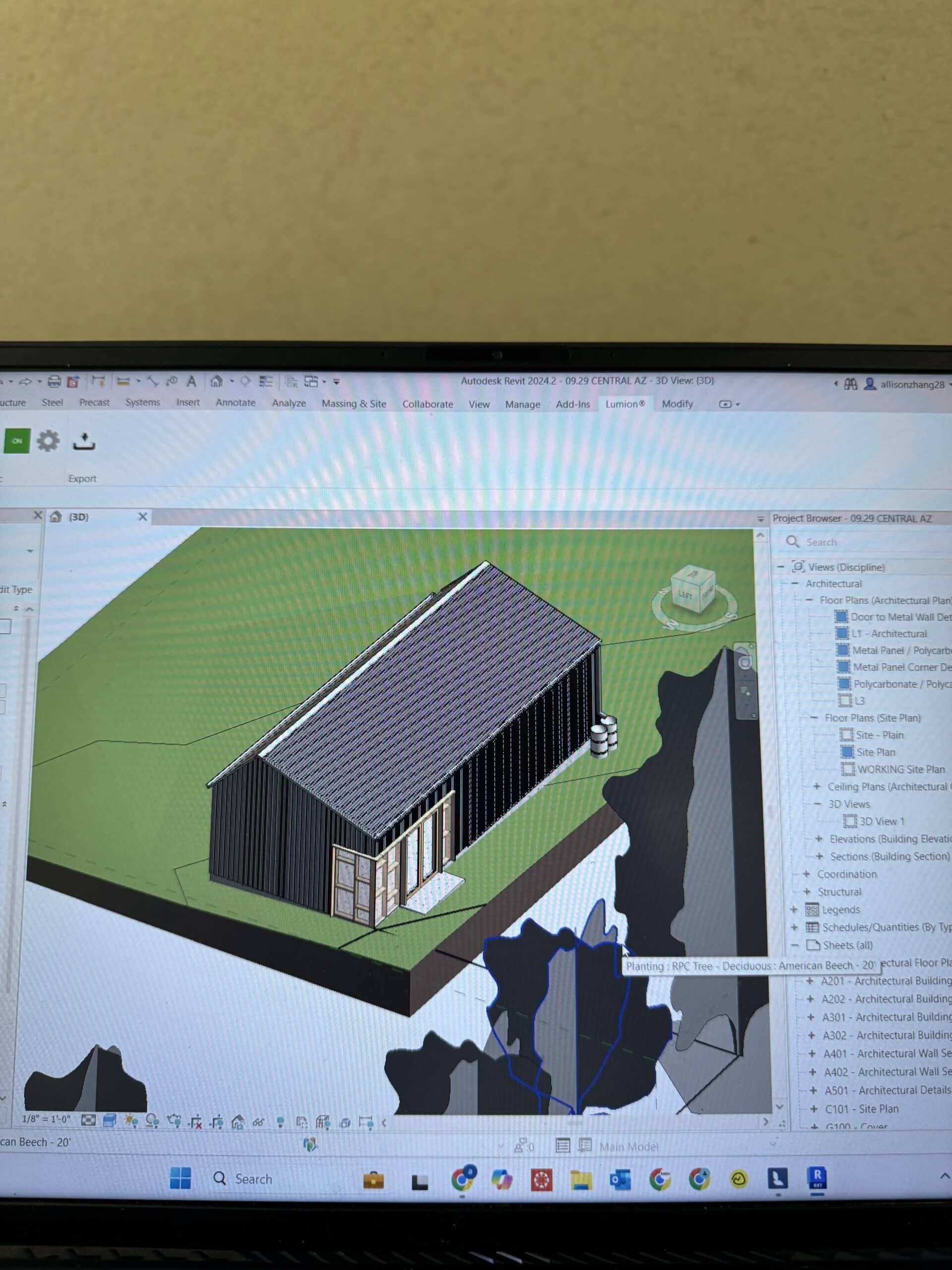This screenshot has height=1270, width=952.
Task: Toggle shadows icon in view control bar
Action: click(x=152, y=1121)
